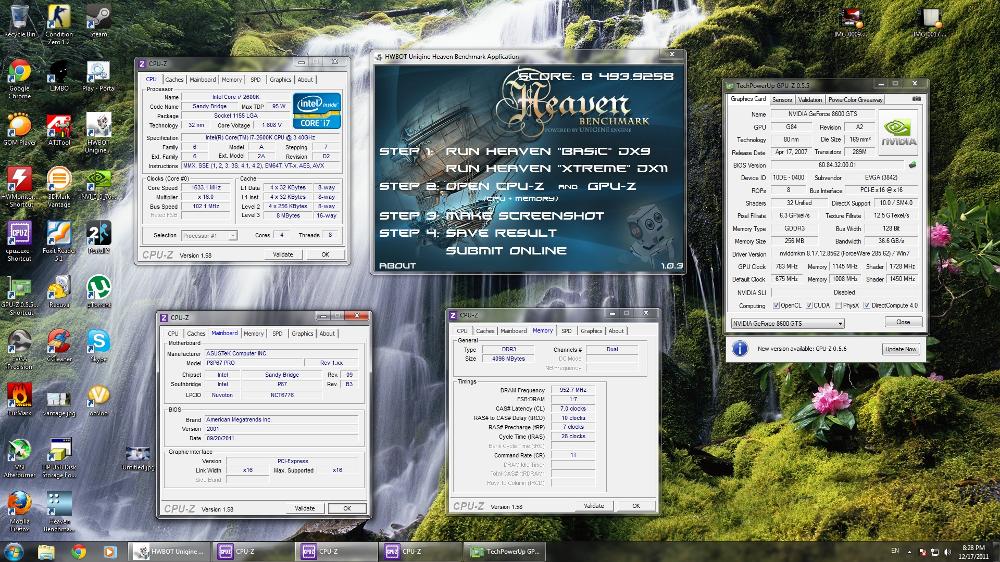Click Validate in the CPU-Z Memory window

[x=594, y=506]
